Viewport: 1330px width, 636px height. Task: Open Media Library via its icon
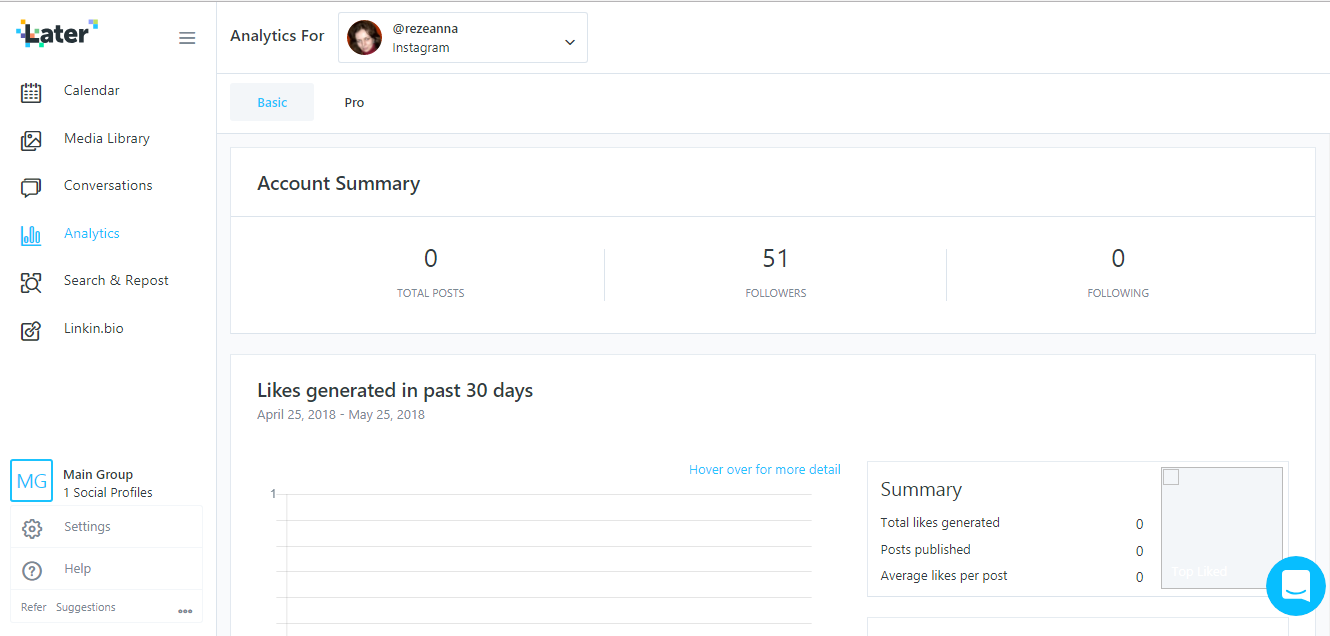coord(31,140)
